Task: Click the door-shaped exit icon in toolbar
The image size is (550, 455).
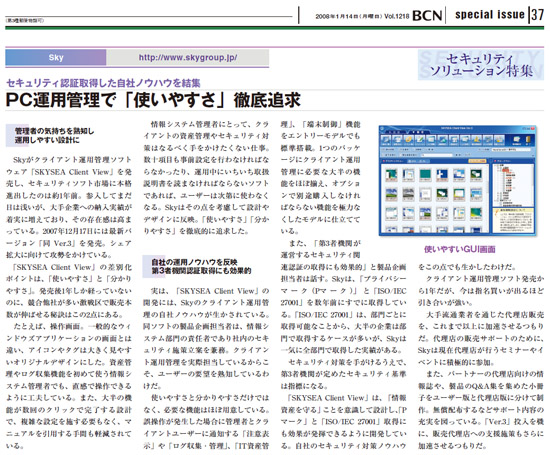Action: [x=528, y=140]
